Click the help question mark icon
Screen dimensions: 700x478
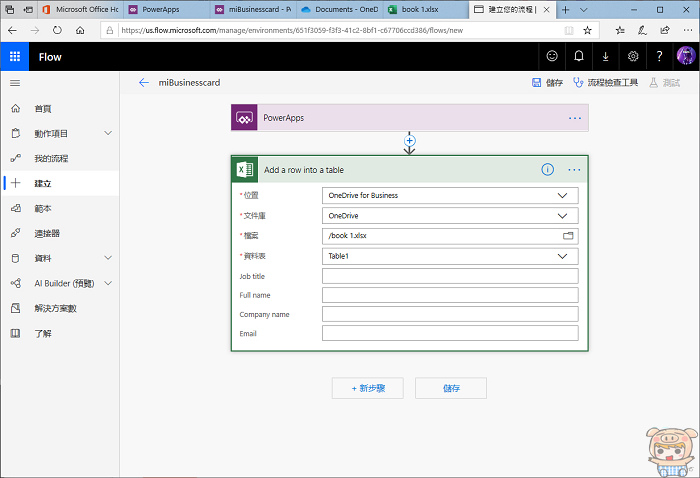click(x=659, y=57)
